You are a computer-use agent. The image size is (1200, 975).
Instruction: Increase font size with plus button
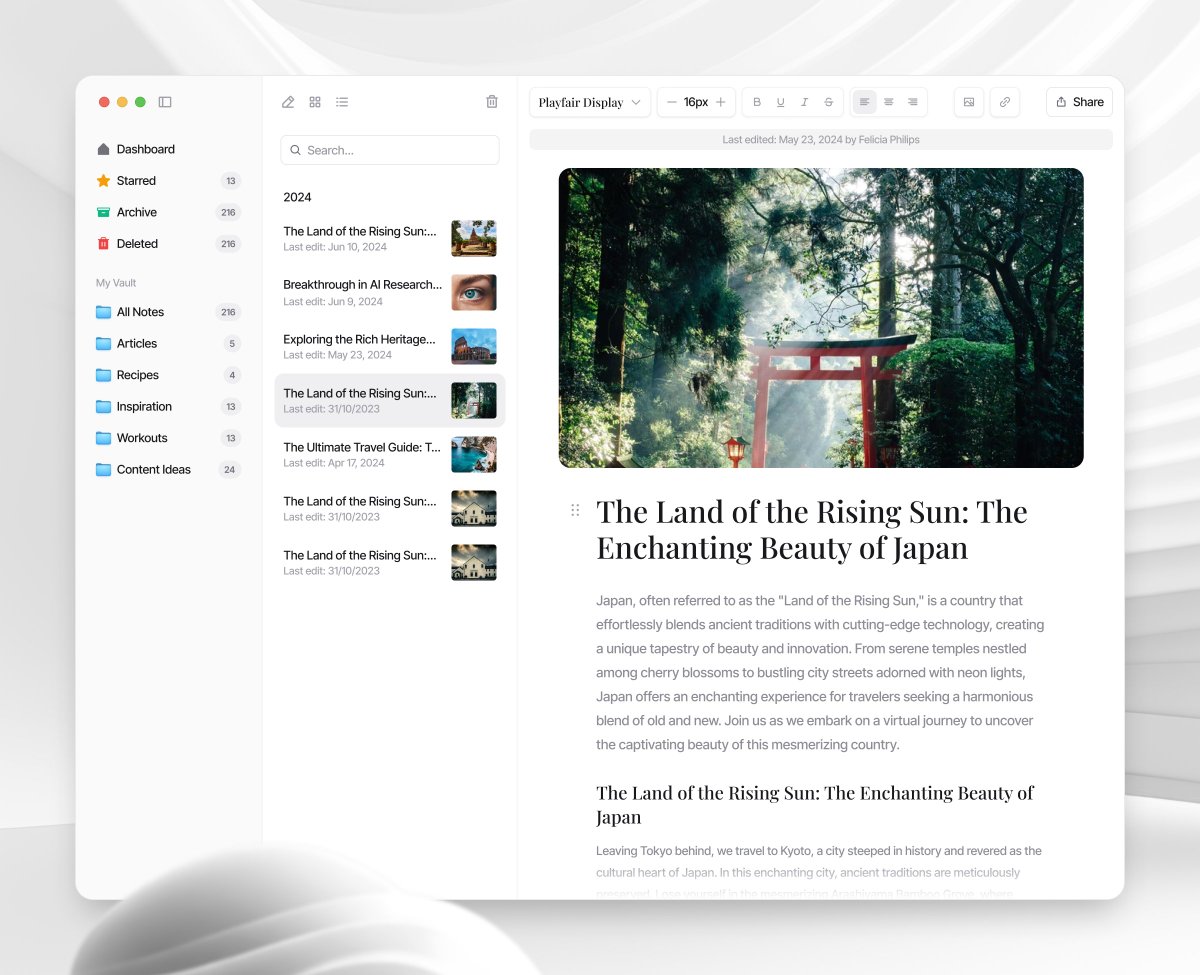(721, 102)
